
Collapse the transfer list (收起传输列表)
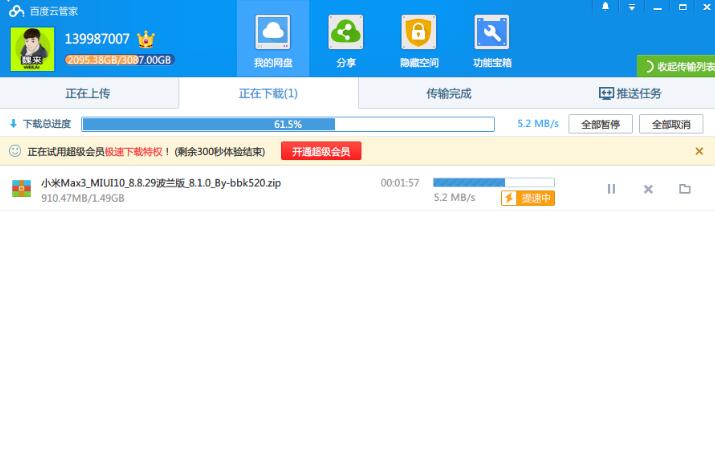tap(678, 67)
